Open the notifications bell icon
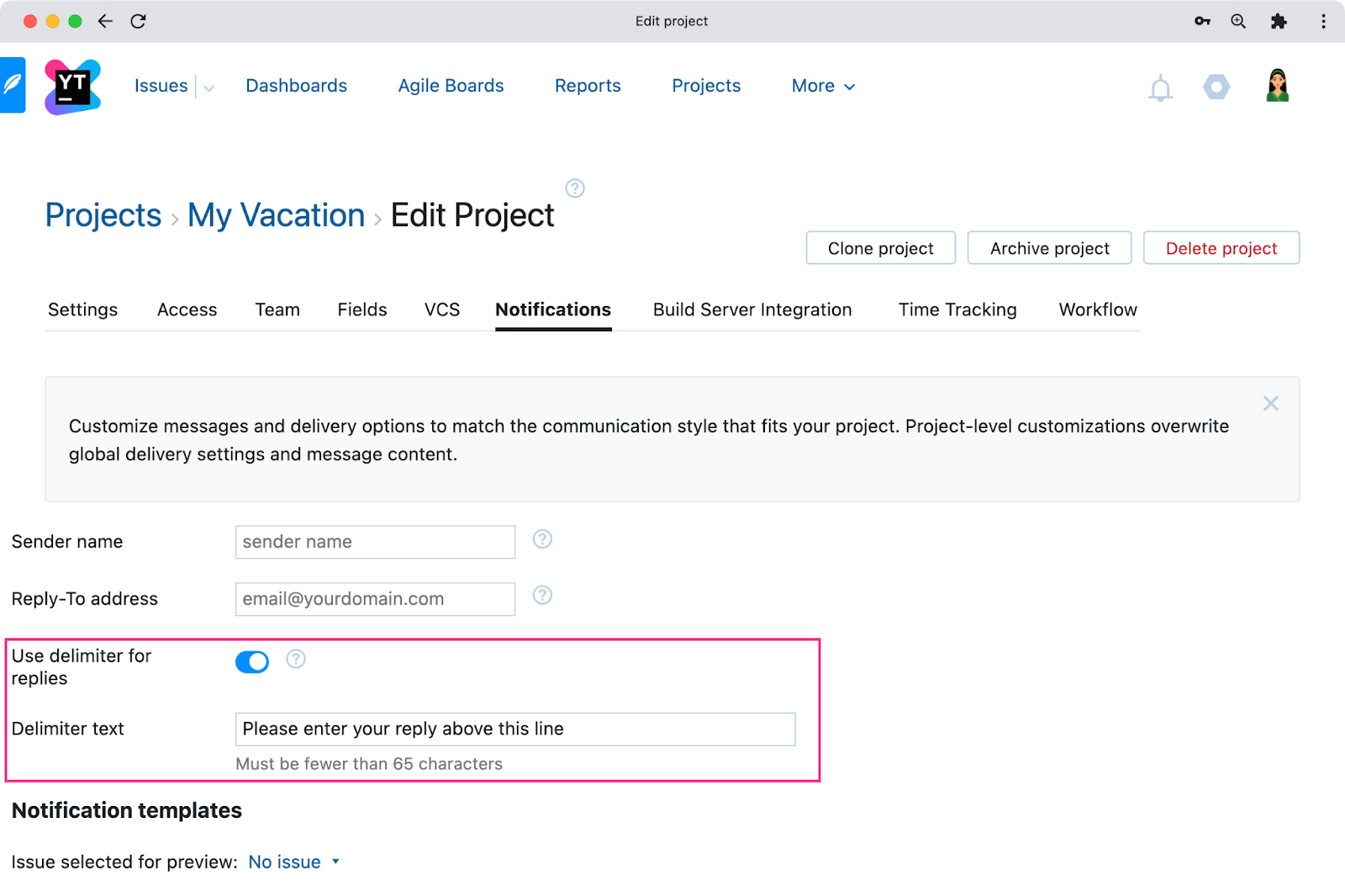Screen dimensions: 1345x896 (x=1160, y=88)
